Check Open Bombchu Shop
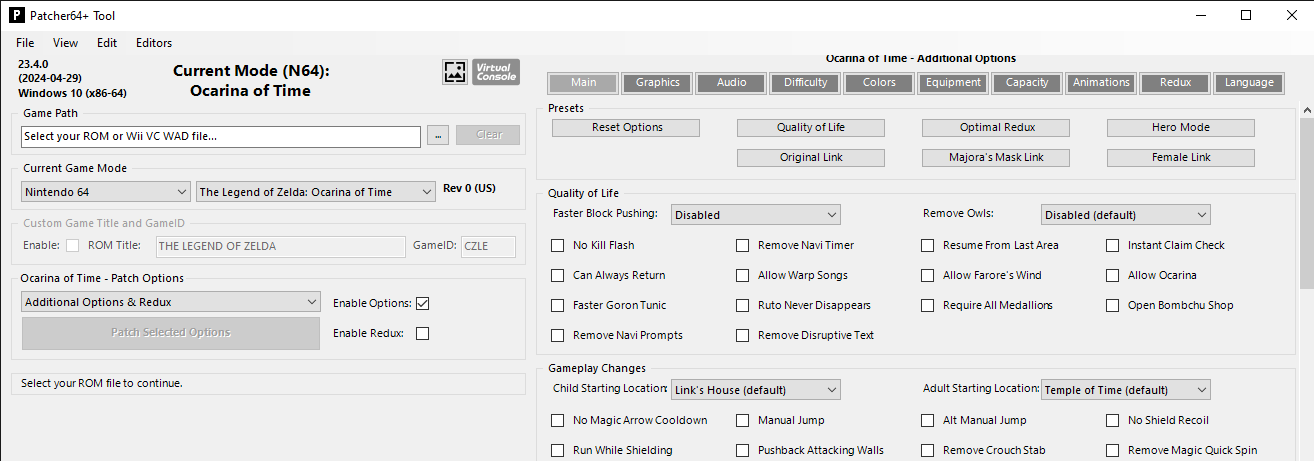1314x461 pixels. [1113, 305]
